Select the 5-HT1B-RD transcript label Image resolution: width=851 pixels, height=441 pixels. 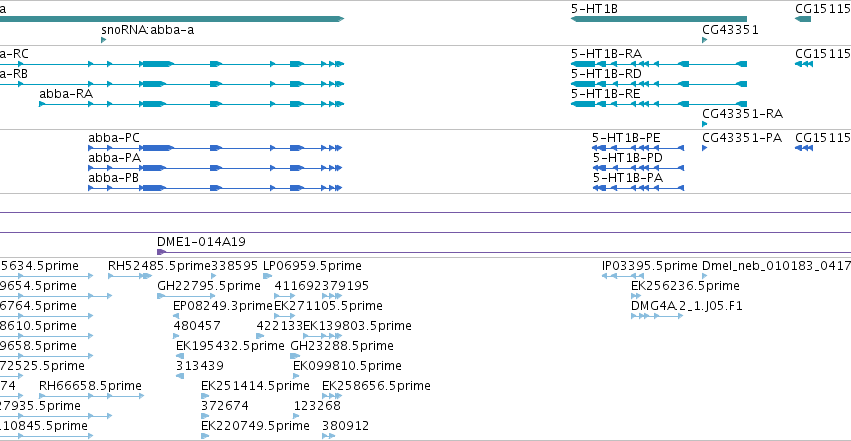click(606, 74)
